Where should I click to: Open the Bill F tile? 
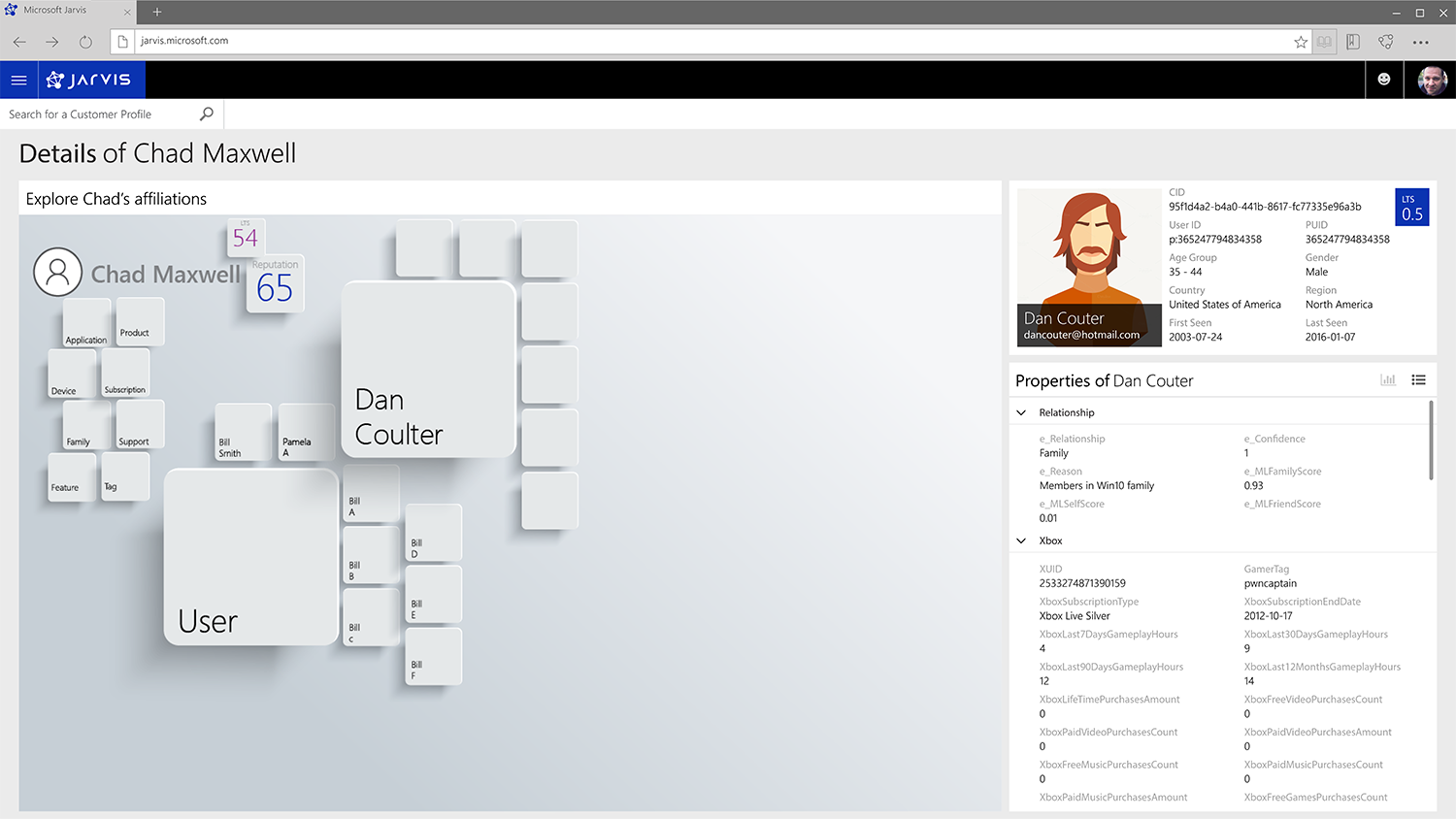[433, 657]
